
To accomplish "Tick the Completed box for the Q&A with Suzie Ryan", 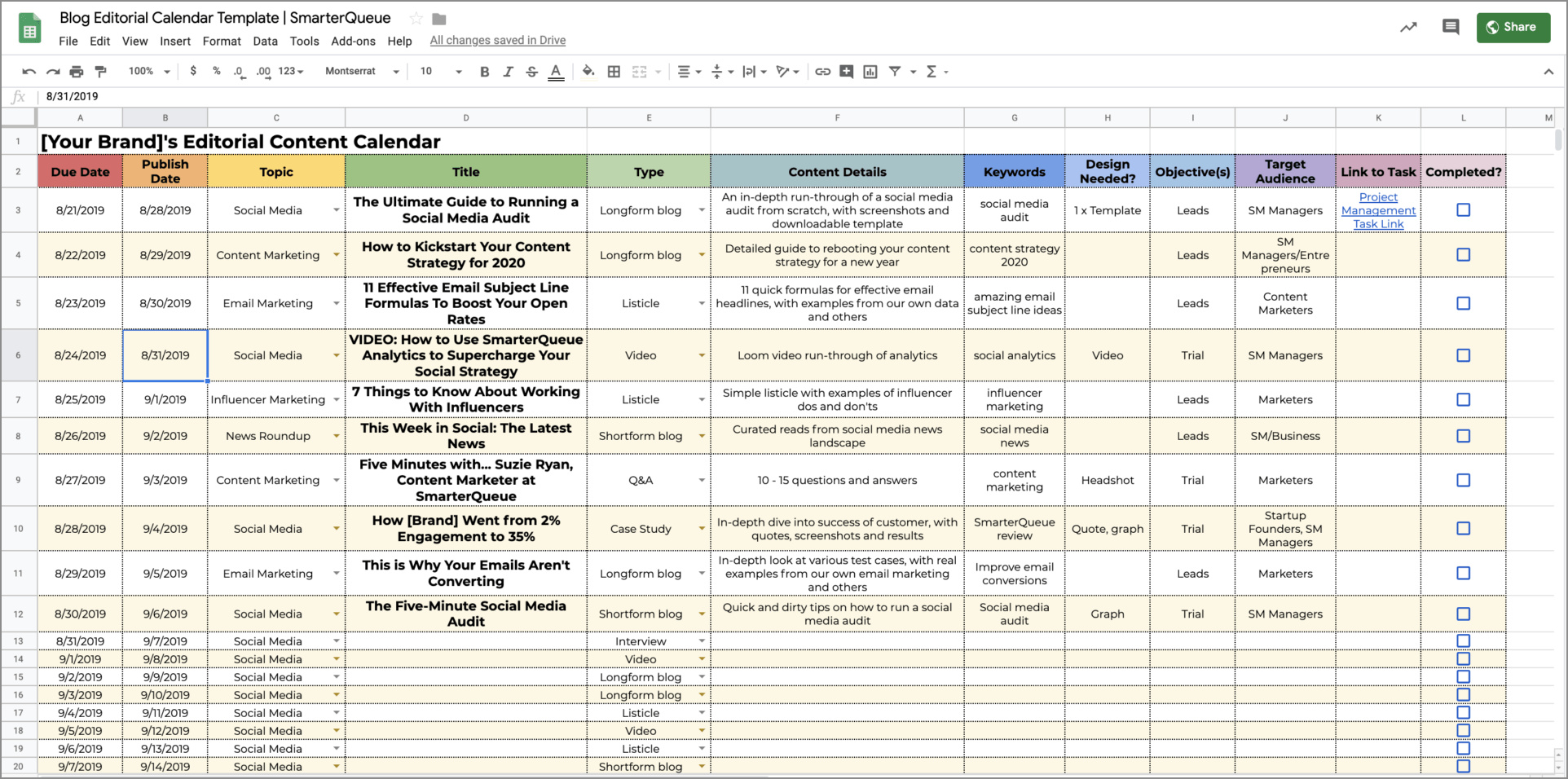I will coord(1463,480).
